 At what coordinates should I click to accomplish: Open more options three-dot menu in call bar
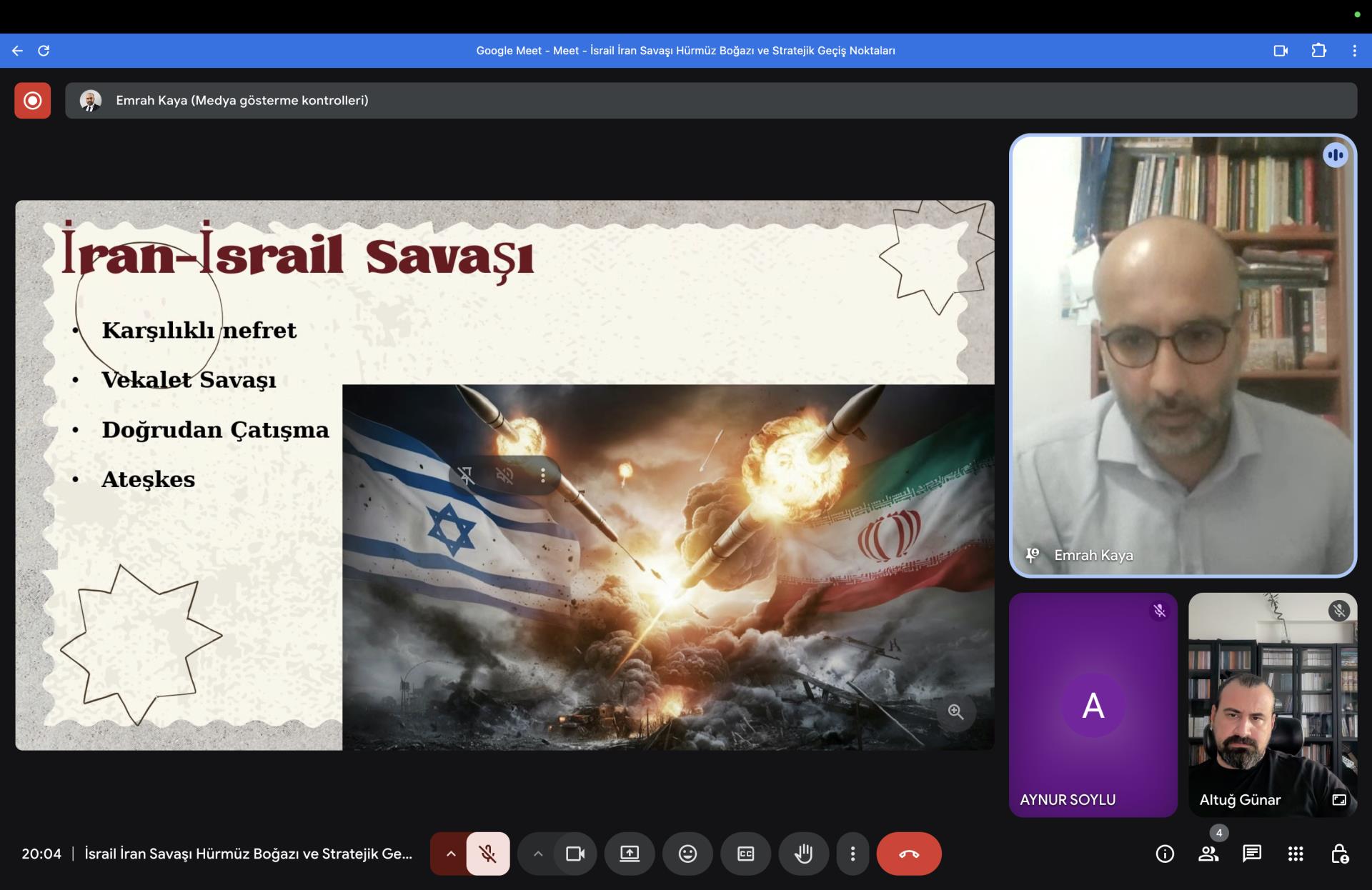tap(852, 854)
